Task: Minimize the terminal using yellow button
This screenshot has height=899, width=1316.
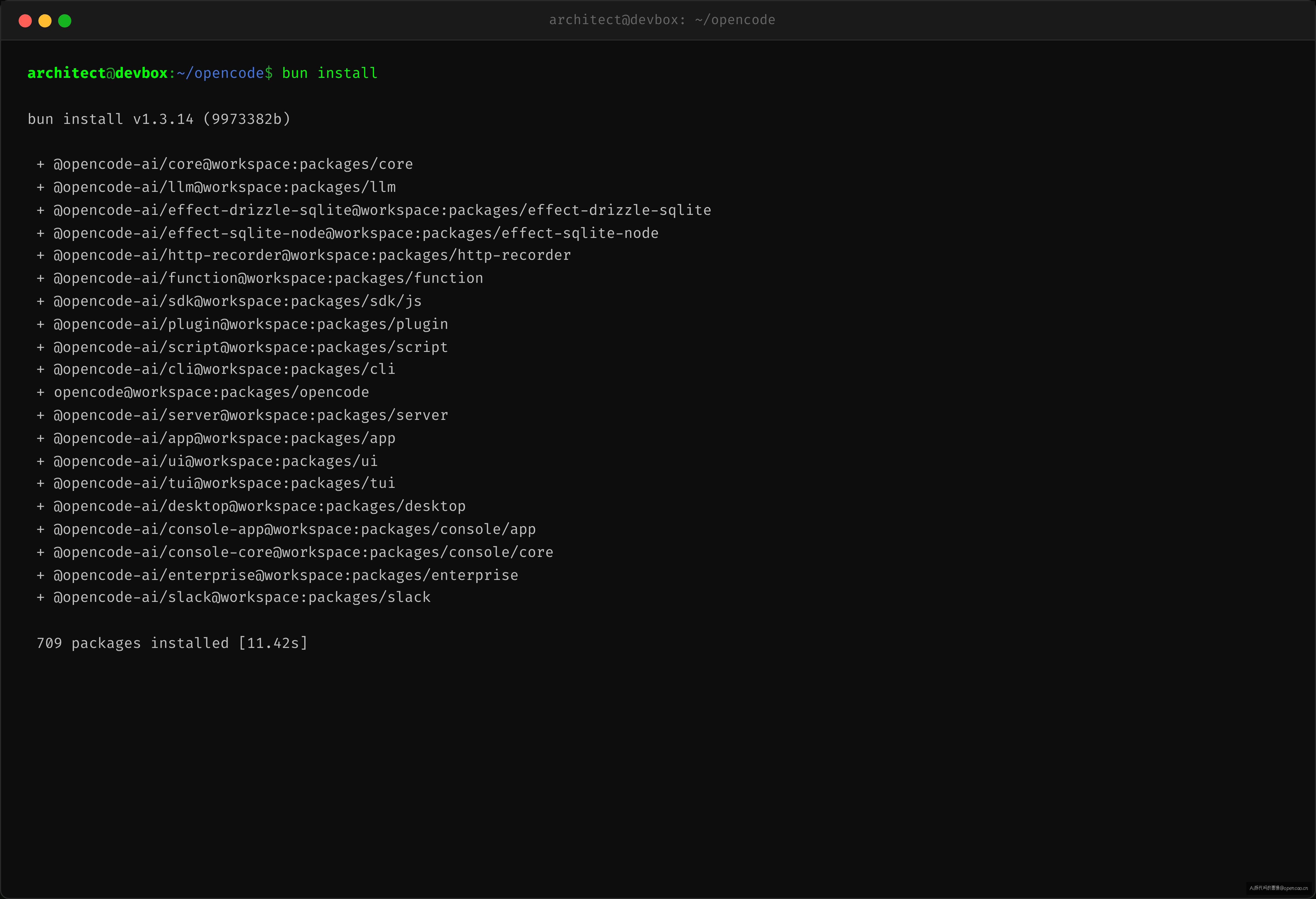Action: point(45,21)
